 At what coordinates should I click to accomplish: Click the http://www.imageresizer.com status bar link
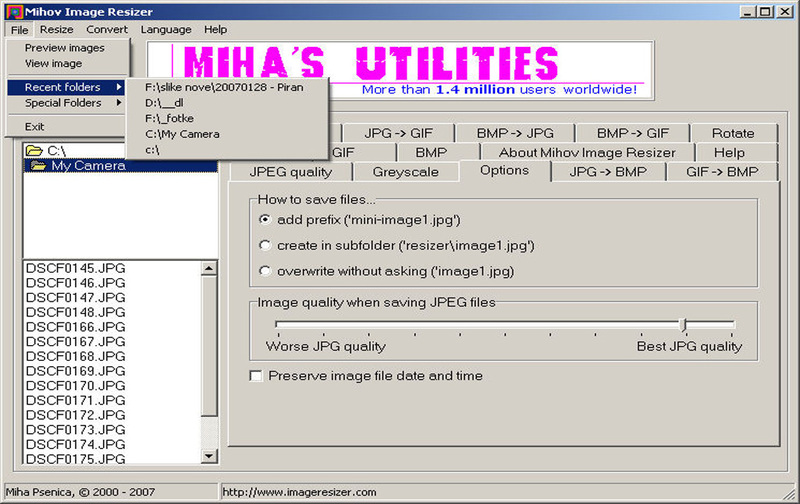pyautogui.click(x=299, y=492)
